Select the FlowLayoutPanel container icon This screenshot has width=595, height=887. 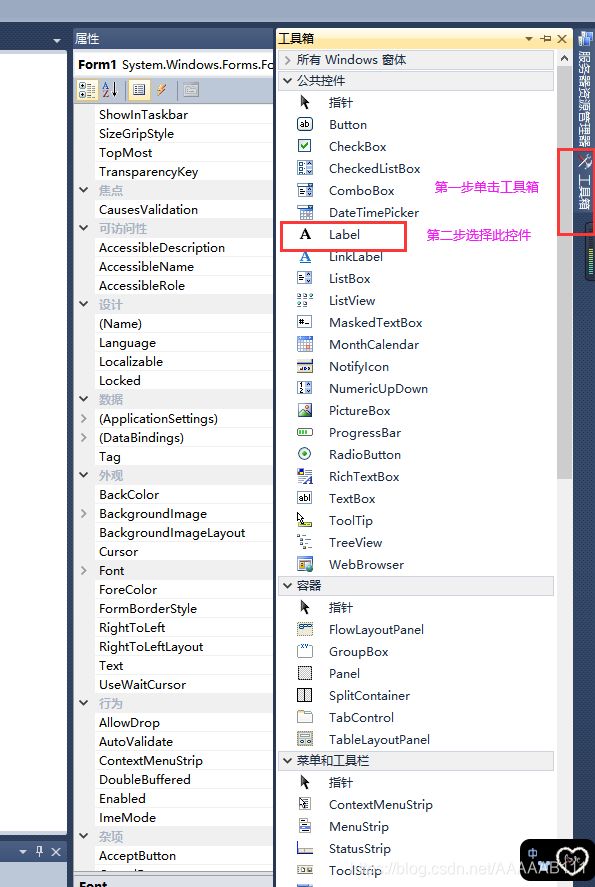point(304,629)
